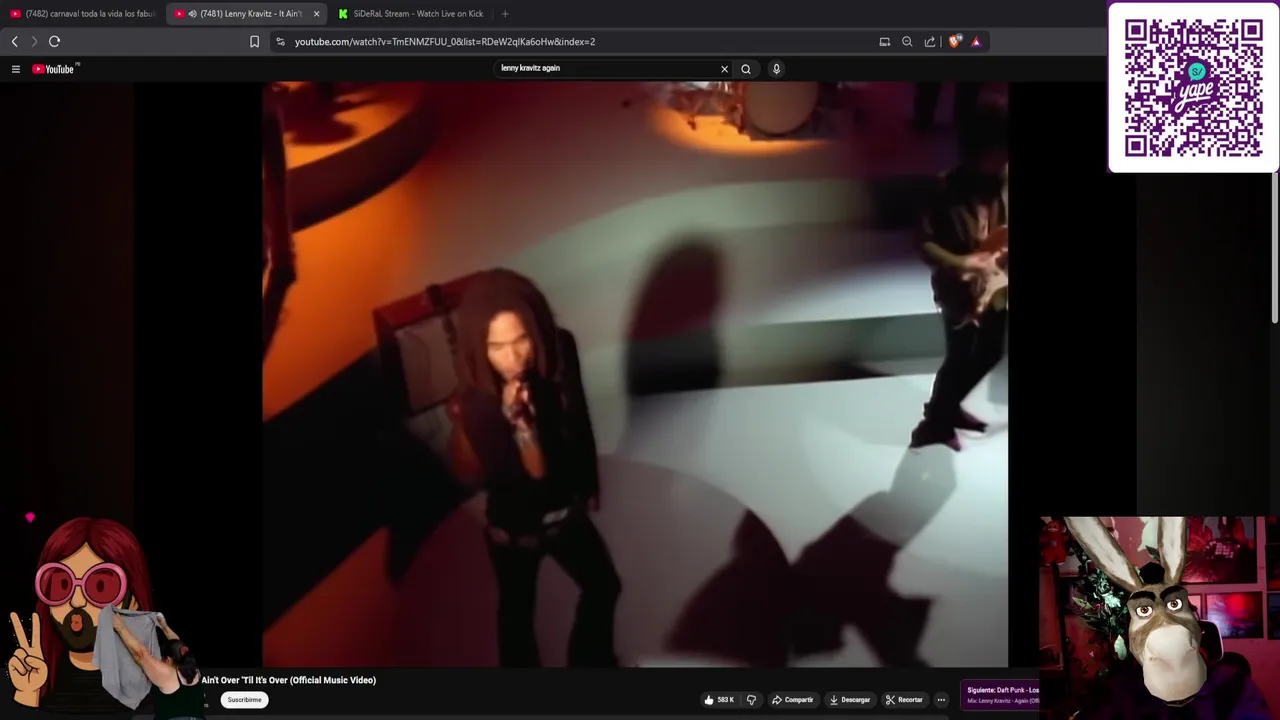Switch to SiDeRaL Stream Kick tab
Viewport: 1280px width, 720px height.
coord(410,14)
